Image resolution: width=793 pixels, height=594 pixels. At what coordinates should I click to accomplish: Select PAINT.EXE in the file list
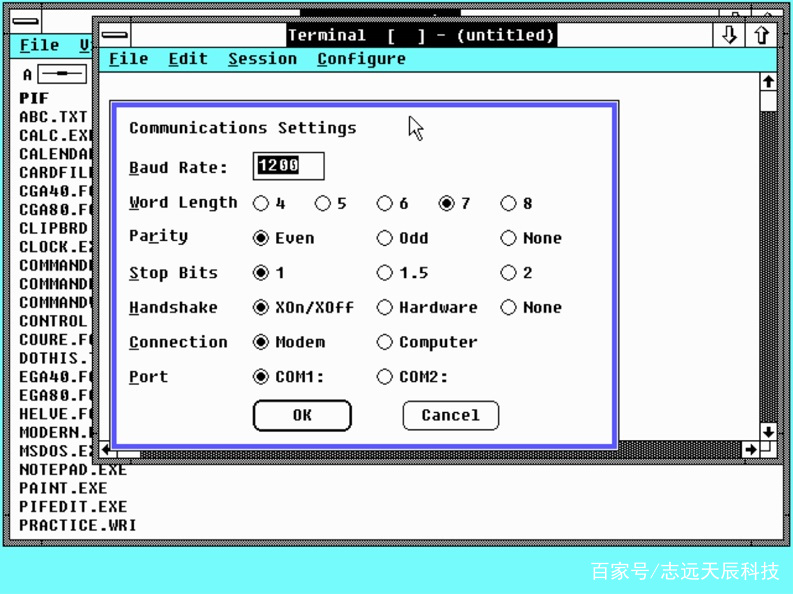coord(63,488)
